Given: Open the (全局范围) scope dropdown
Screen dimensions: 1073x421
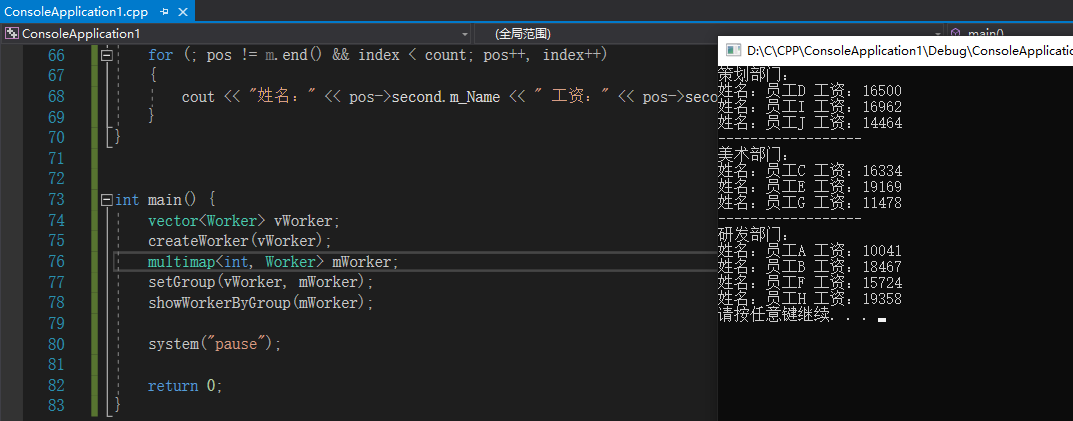Looking at the screenshot, I should tap(938, 34).
